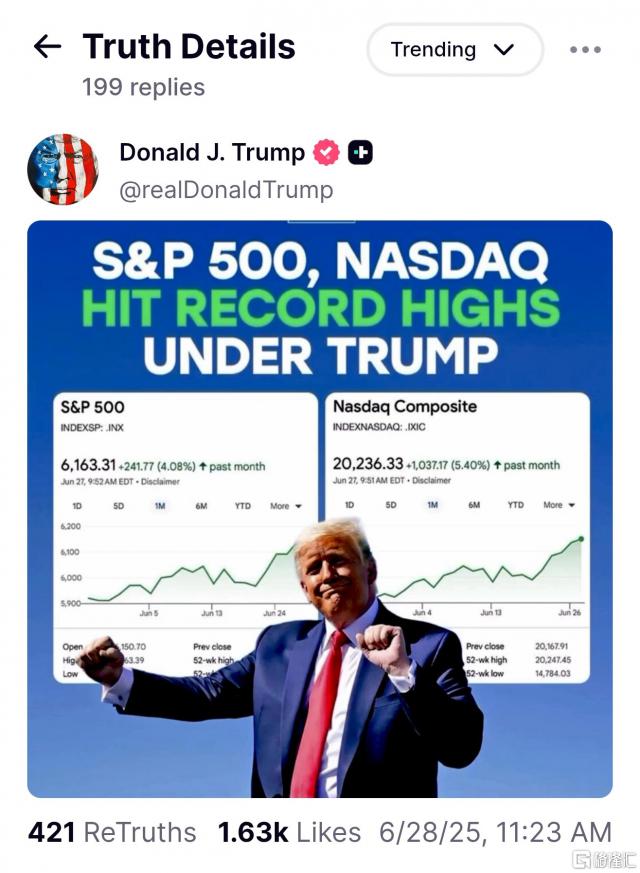Viewport: 640px width, 873px height.
Task: Select the 1D tab on S&P 500 chart
Action: pos(77,506)
